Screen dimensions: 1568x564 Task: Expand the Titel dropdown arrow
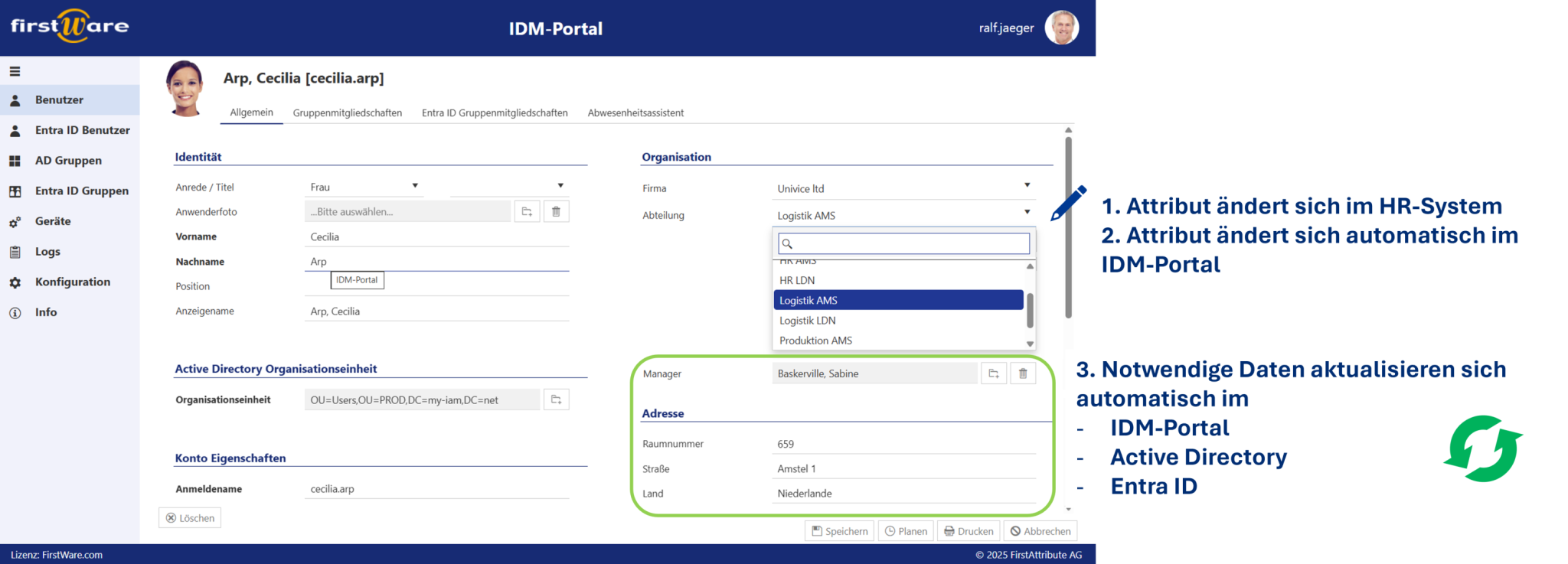click(560, 186)
